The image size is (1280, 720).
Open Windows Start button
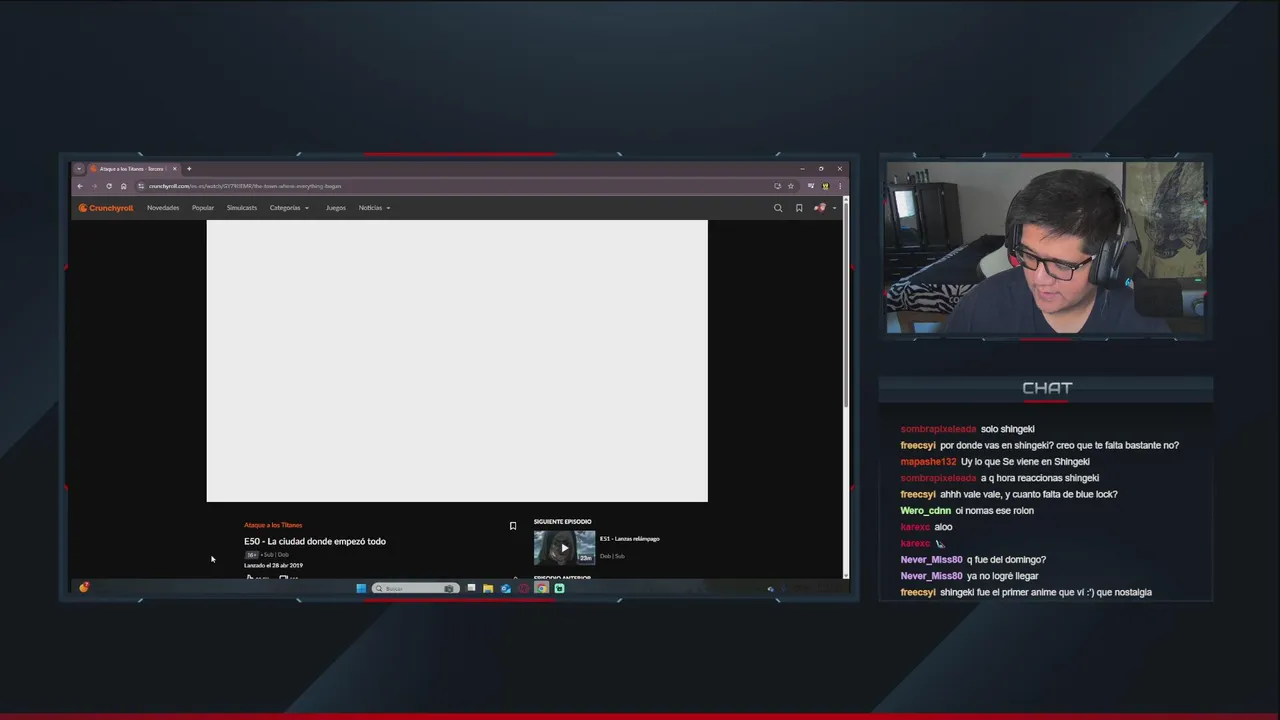pyautogui.click(x=361, y=588)
